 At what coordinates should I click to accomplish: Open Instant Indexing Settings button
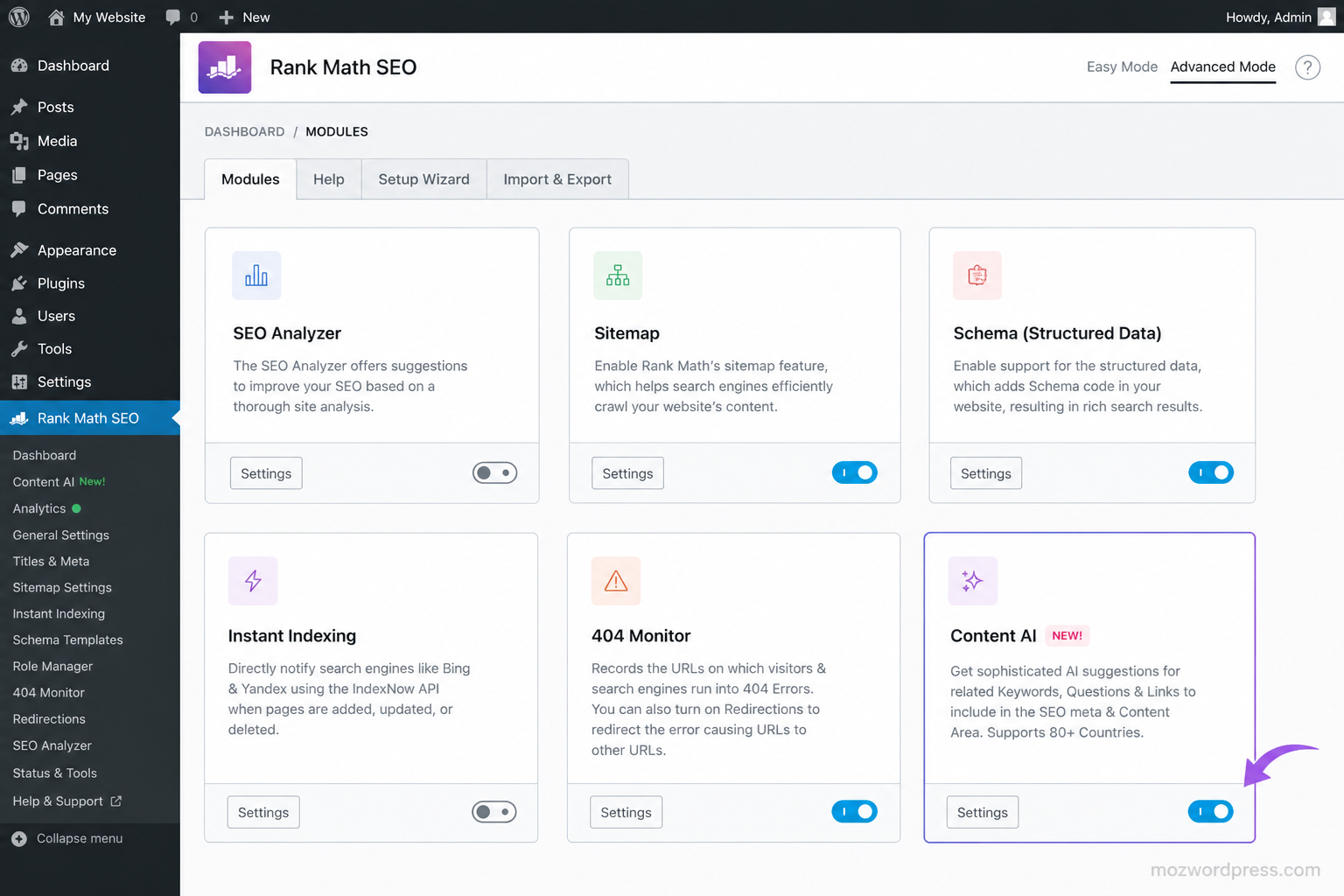[263, 813]
